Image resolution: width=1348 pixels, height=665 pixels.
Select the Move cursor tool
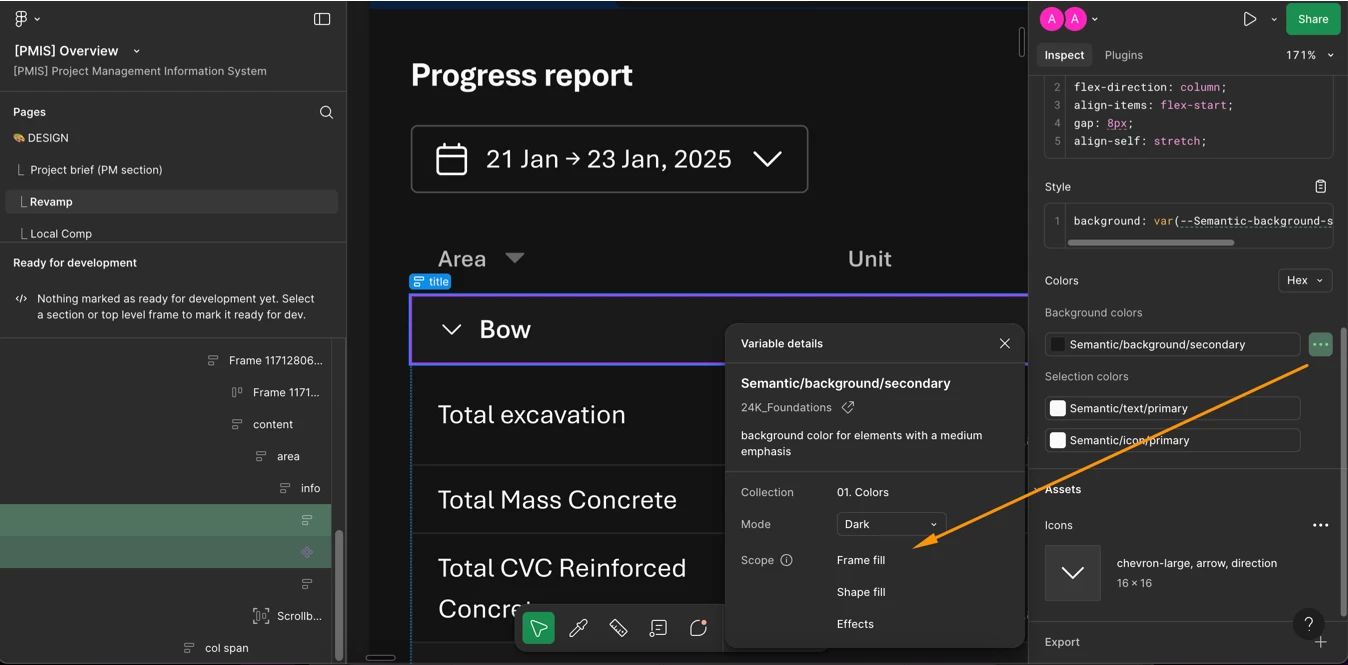(538, 628)
